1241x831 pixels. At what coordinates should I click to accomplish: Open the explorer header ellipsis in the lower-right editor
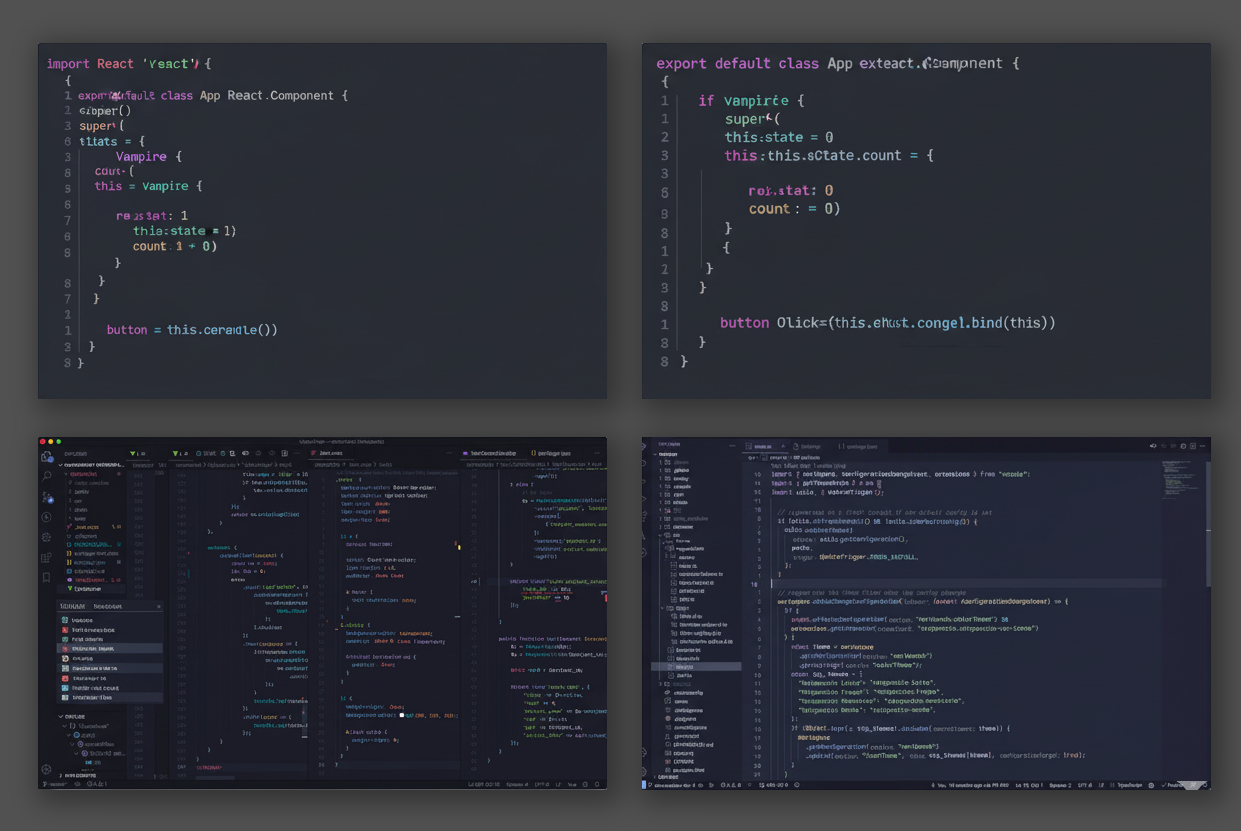pyautogui.click(x=732, y=446)
